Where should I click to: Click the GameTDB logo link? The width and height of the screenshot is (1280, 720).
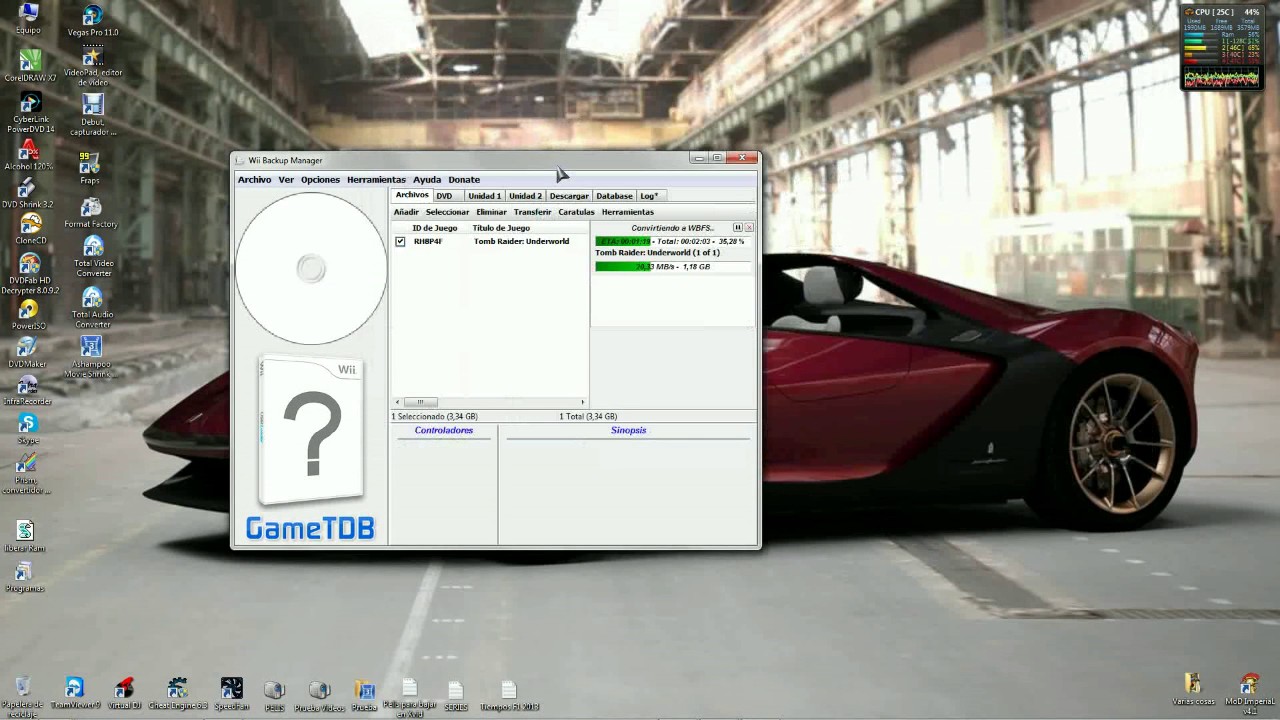310,528
